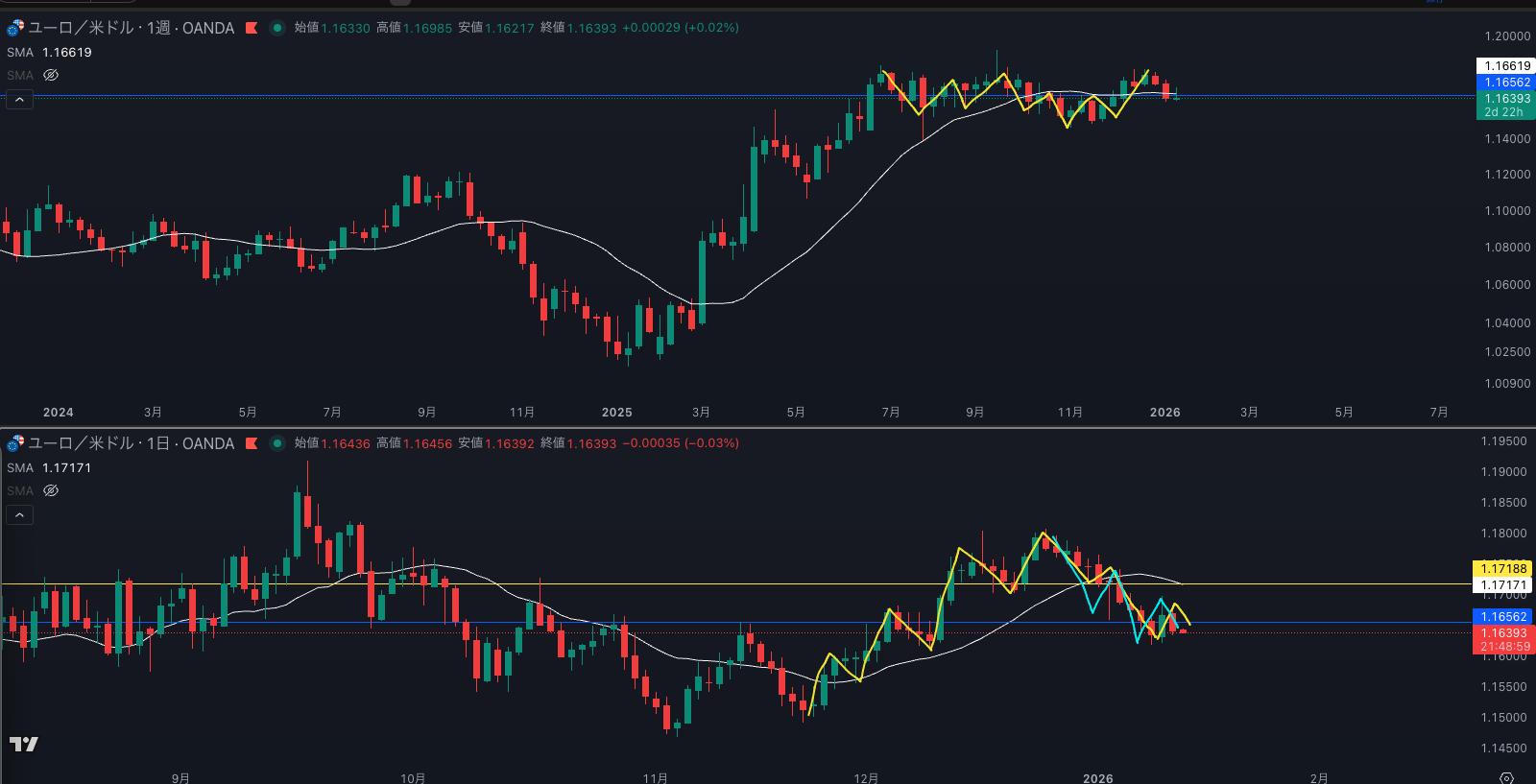Image resolution: width=1536 pixels, height=784 pixels.
Task: Click the red flag icon on weekly chart
Action: 252,28
